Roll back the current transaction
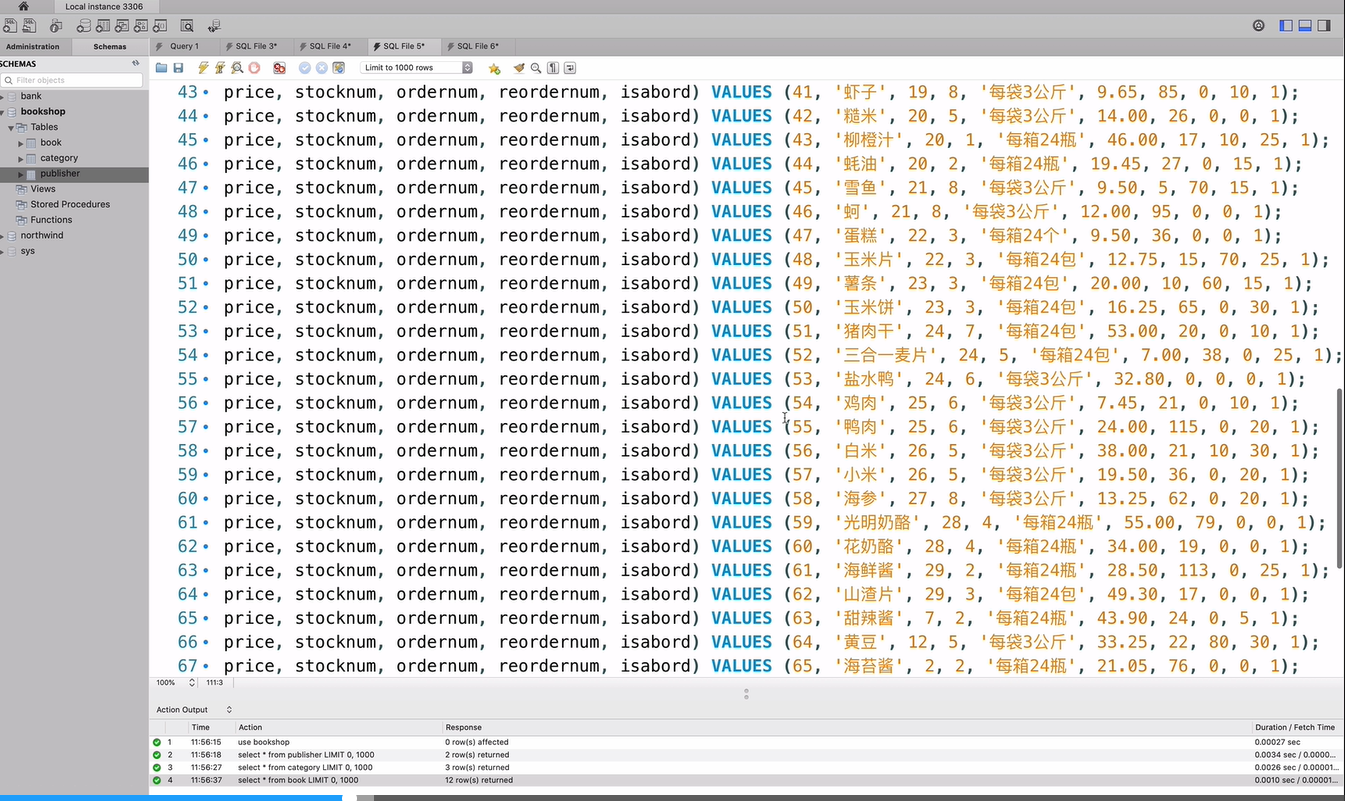The height and width of the screenshot is (801, 1345). point(322,68)
